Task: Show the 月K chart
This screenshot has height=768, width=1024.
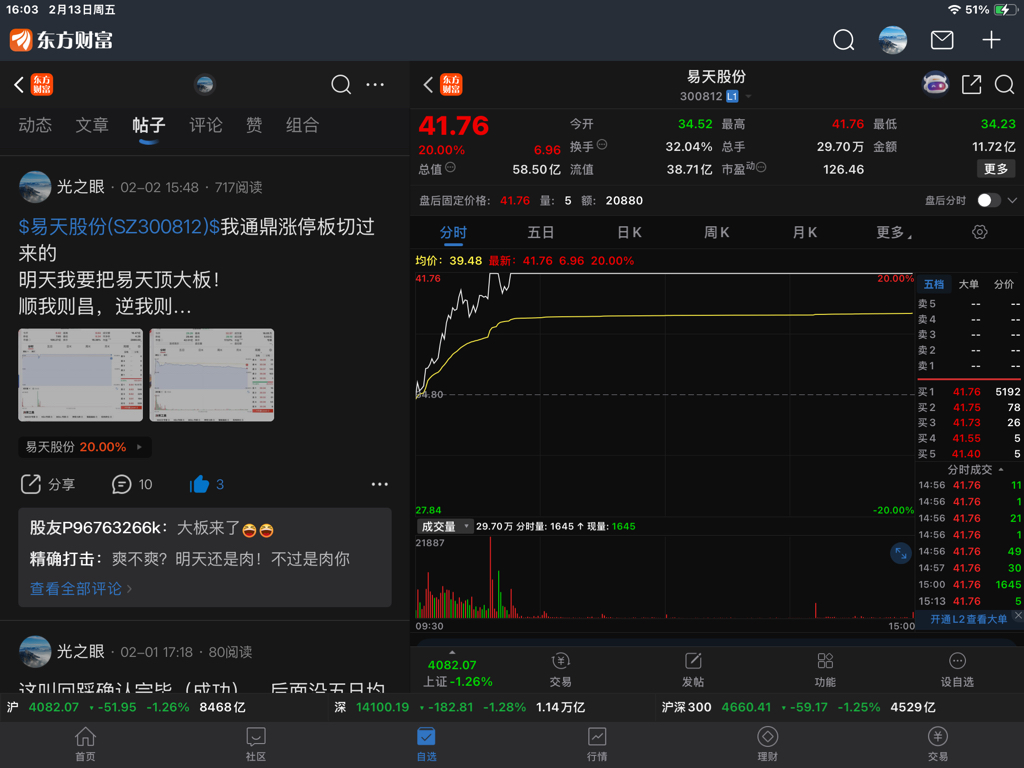Action: 805,232
